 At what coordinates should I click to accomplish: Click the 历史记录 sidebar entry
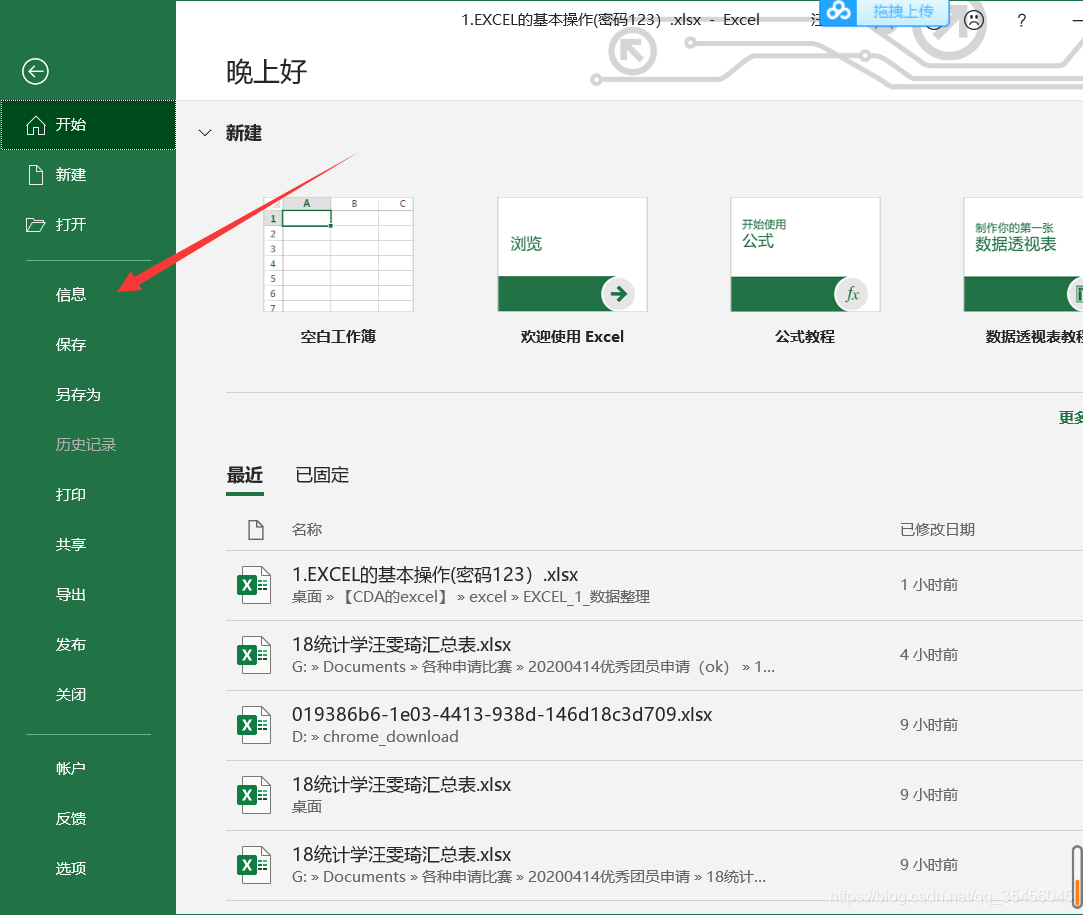coord(88,444)
